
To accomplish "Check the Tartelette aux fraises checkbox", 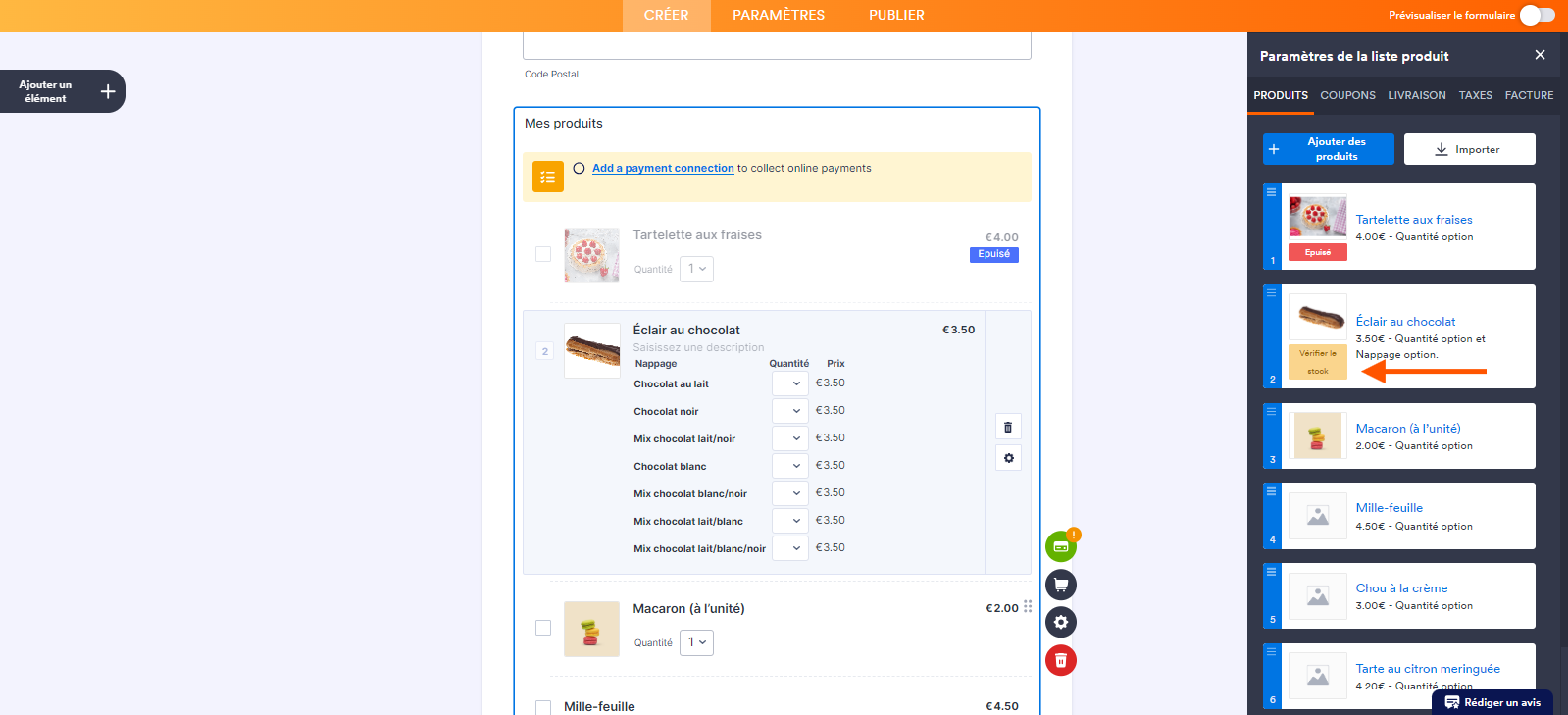I will (543, 254).
